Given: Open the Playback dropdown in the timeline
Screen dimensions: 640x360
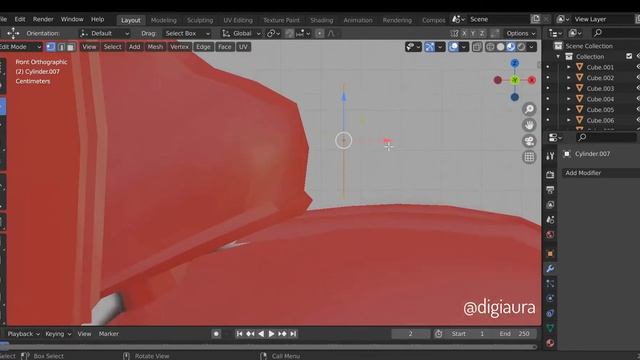Looking at the screenshot, I should pyautogui.click(x=23, y=334).
